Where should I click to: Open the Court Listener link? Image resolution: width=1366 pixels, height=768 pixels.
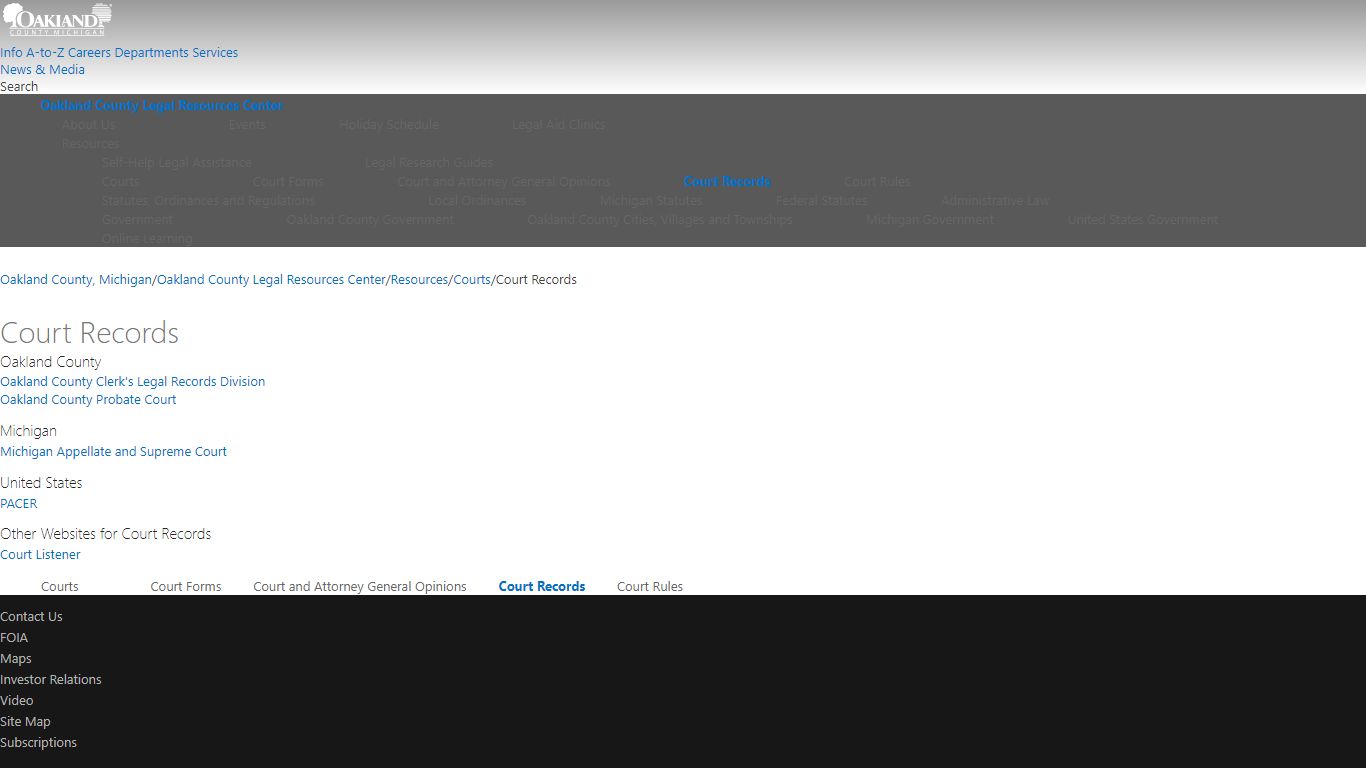(x=40, y=555)
